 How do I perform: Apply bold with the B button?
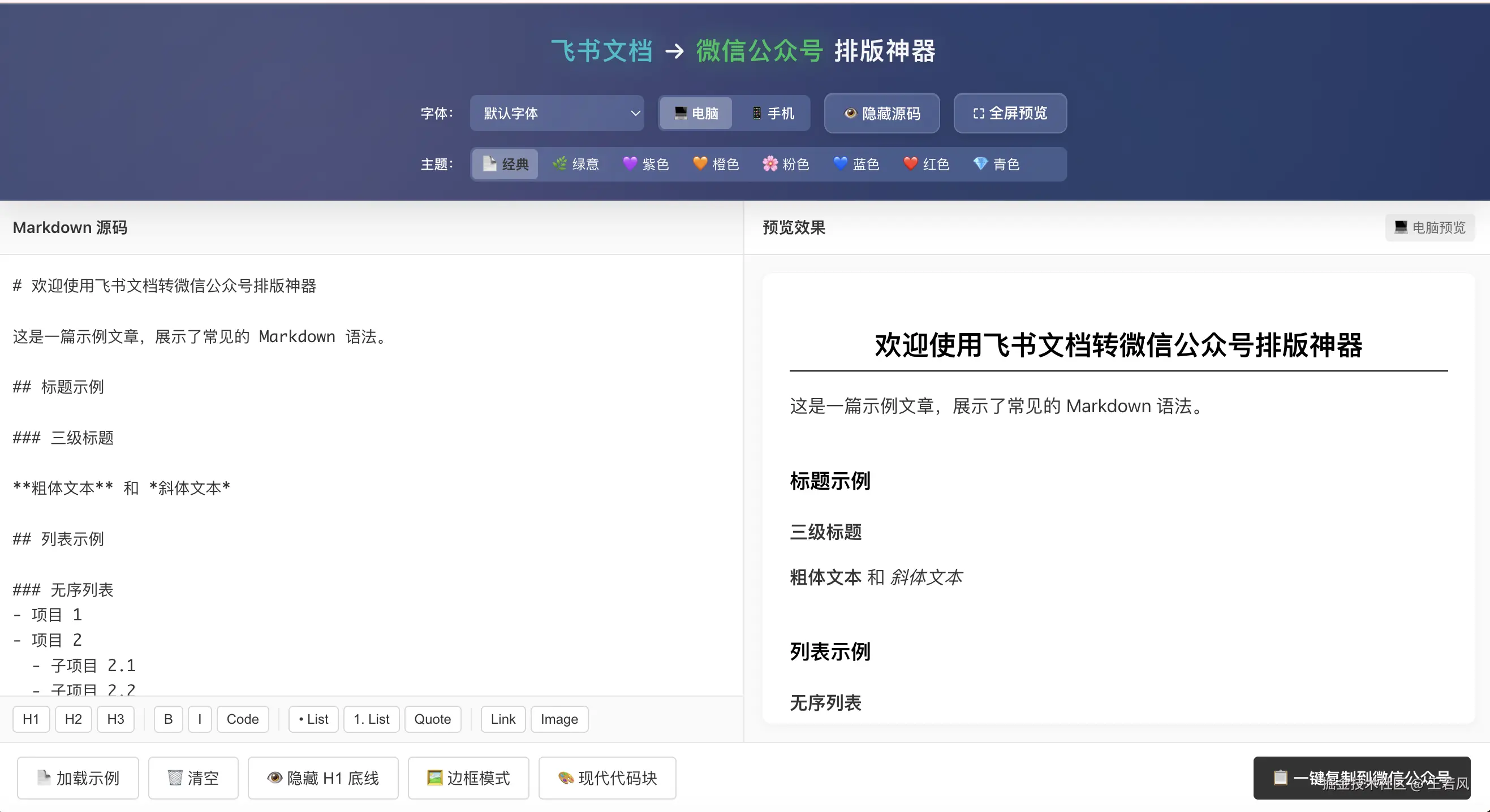coord(169,719)
